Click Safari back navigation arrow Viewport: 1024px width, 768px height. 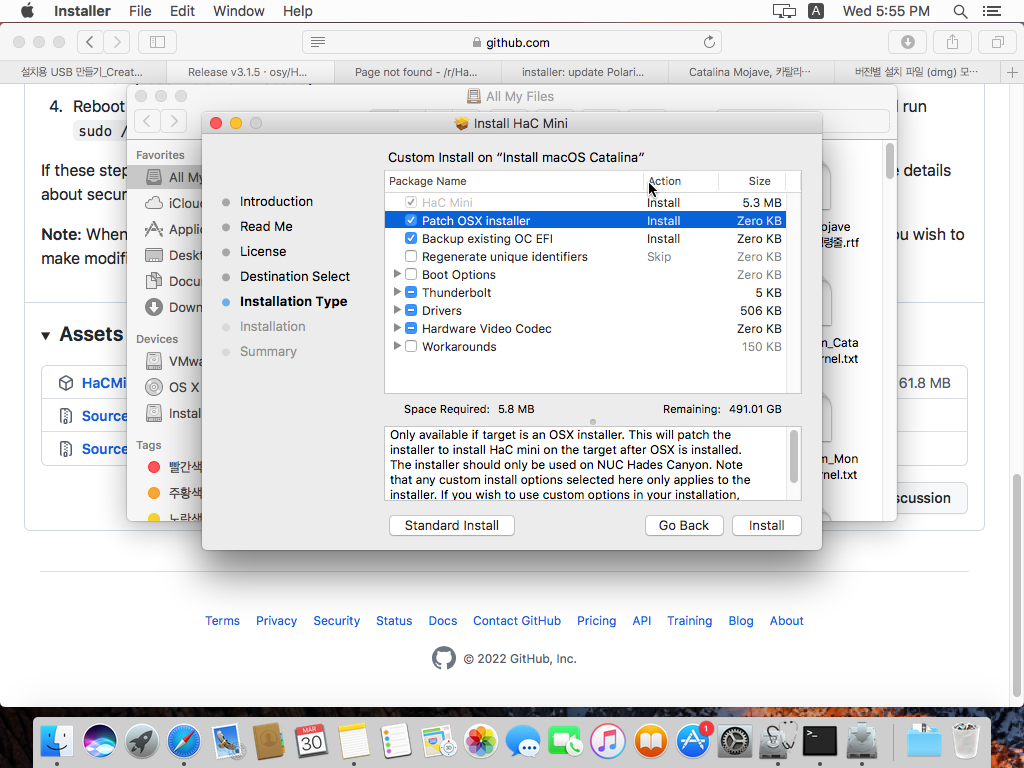click(x=90, y=42)
